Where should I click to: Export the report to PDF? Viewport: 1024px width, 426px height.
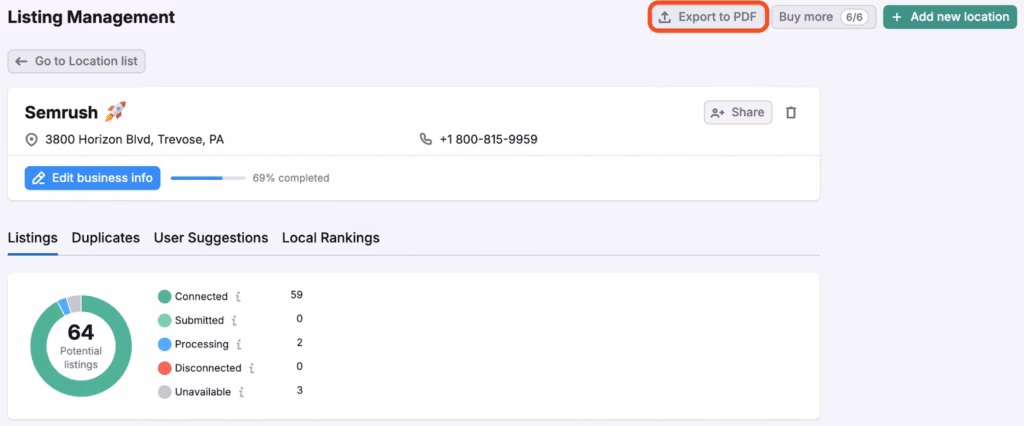[709, 17]
